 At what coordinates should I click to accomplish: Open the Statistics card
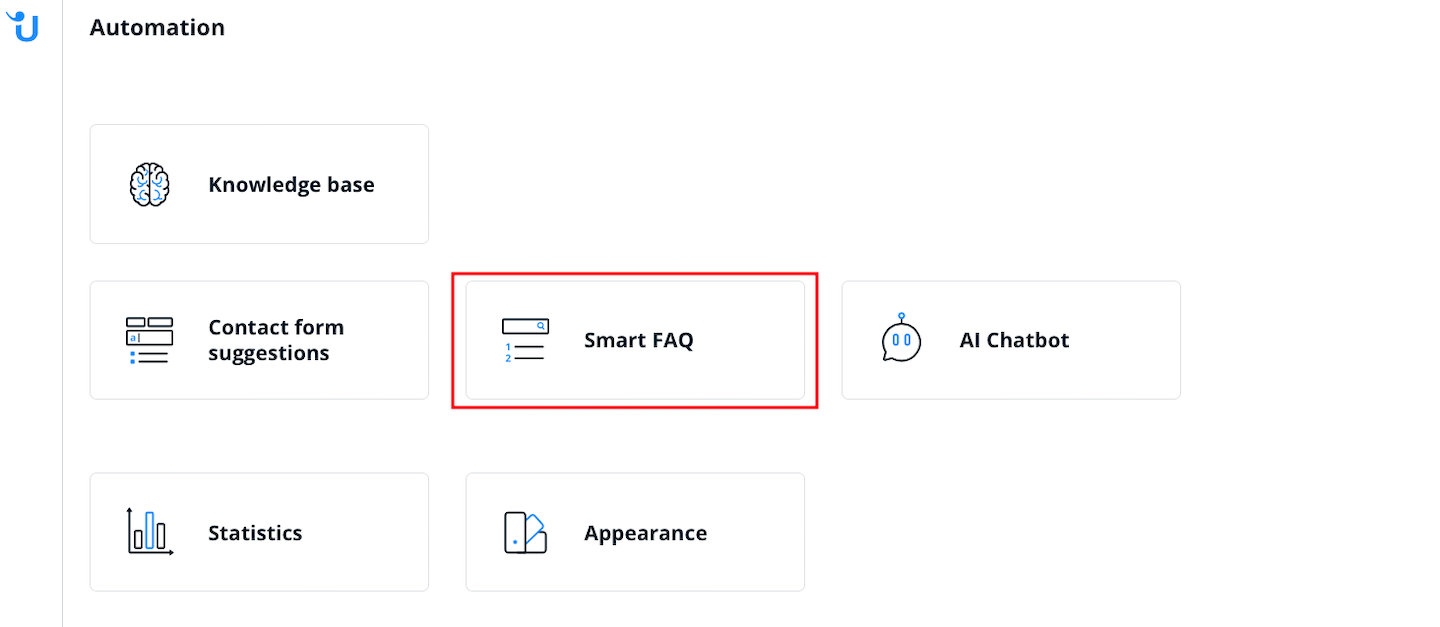(259, 532)
